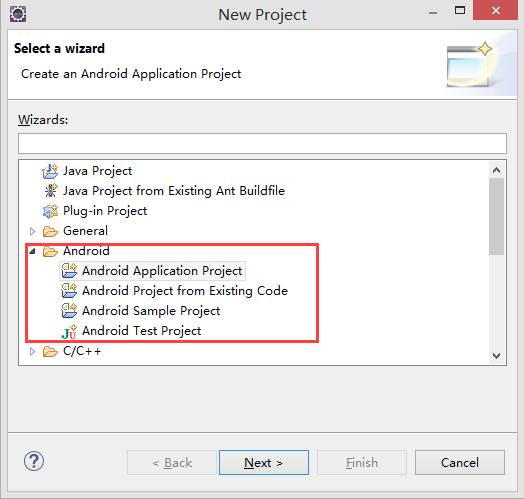Image resolution: width=524 pixels, height=499 pixels.
Task: Select the Android Sample Project entry
Action: point(151,311)
